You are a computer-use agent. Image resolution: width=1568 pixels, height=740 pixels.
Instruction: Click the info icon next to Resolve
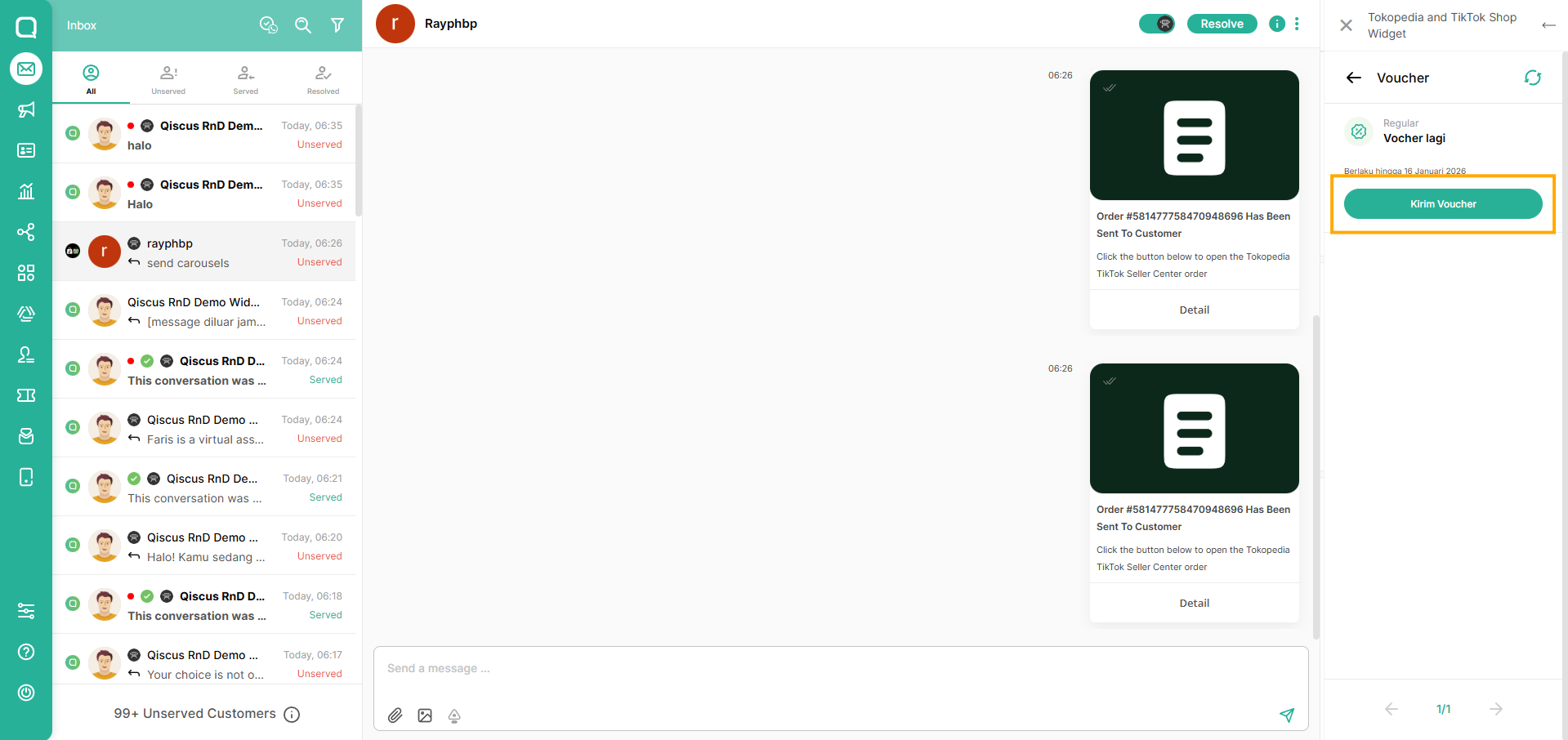coord(1276,24)
